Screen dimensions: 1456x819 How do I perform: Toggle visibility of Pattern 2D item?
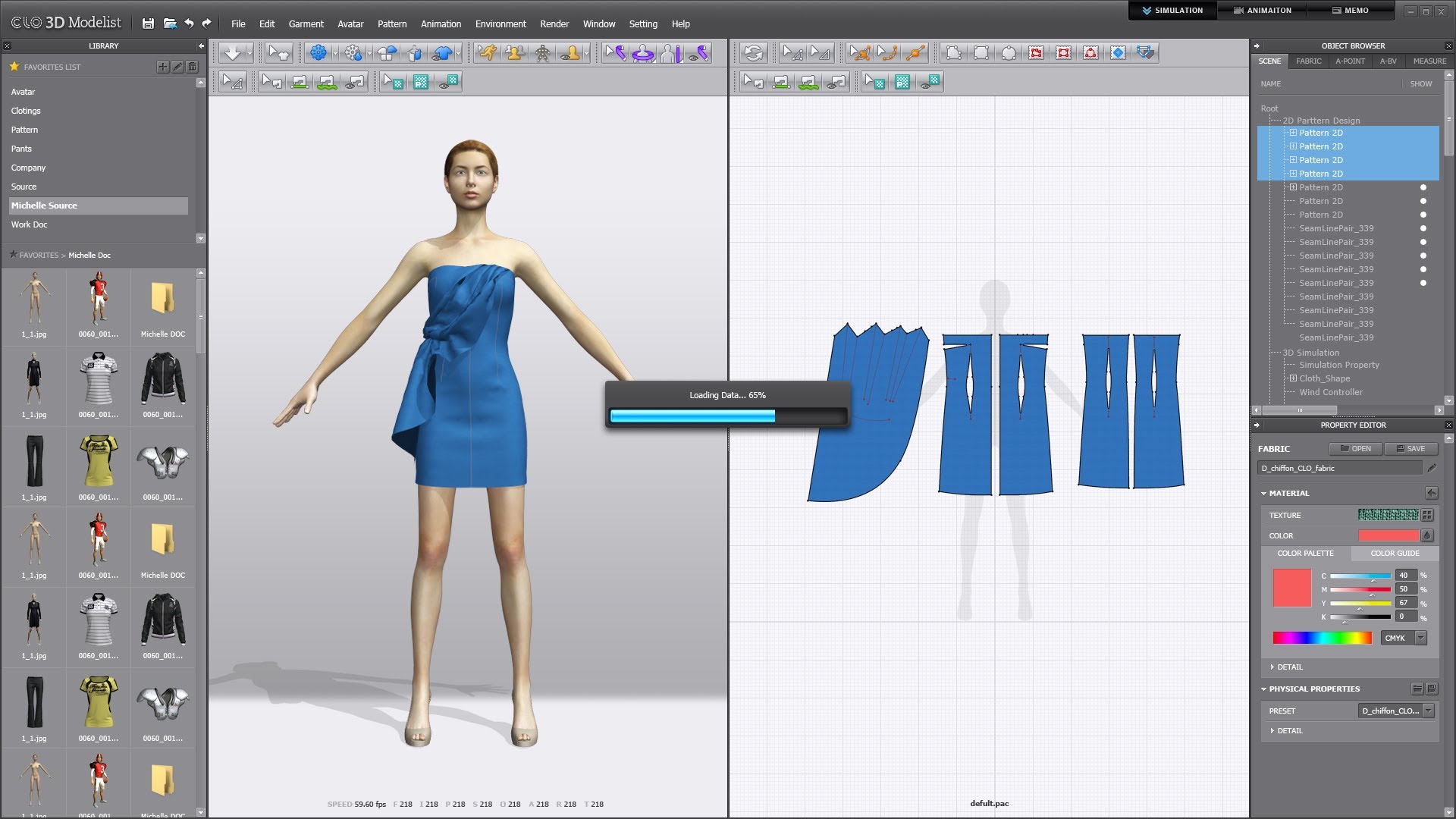pyautogui.click(x=1424, y=187)
